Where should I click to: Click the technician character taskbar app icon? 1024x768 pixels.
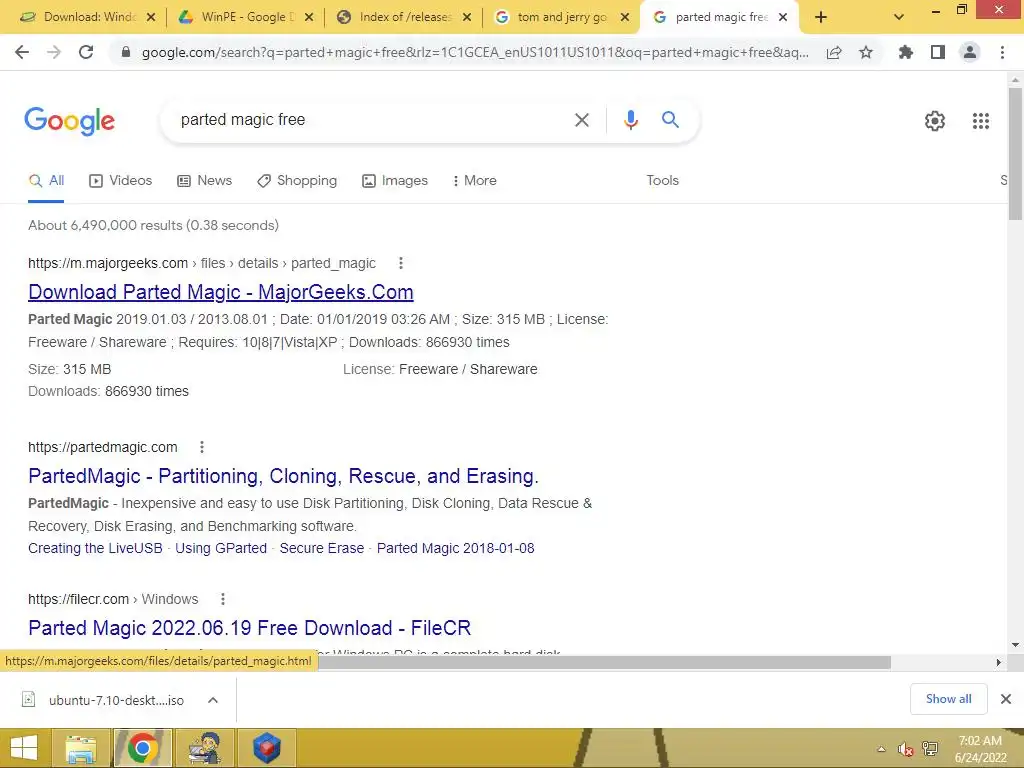(204, 748)
